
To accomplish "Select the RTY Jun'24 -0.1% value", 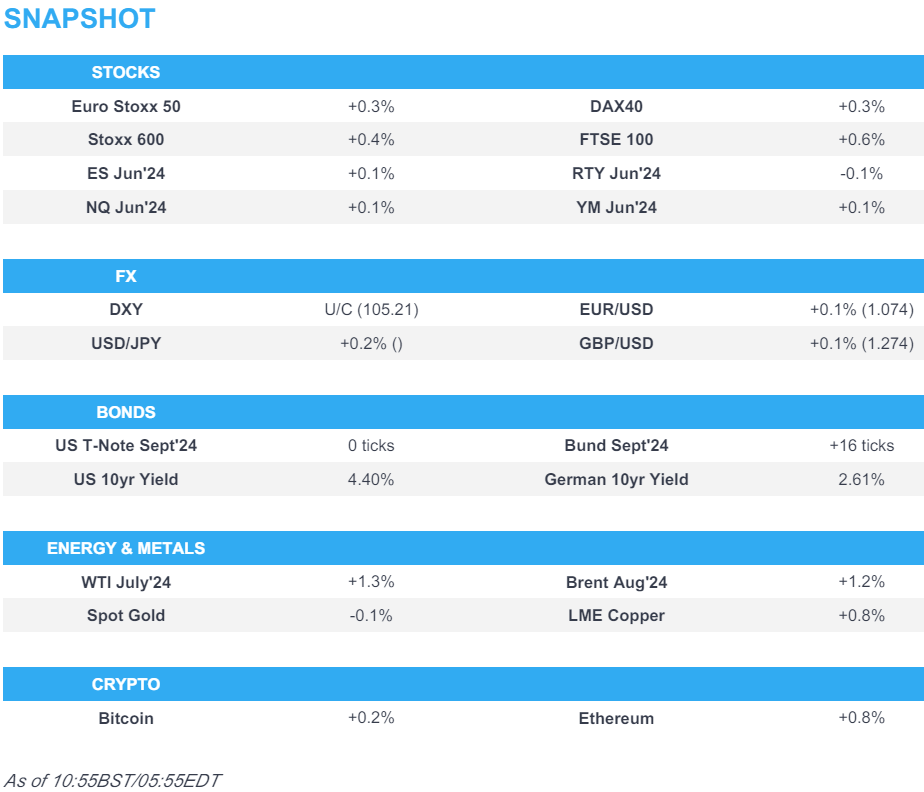I will 861,174.
